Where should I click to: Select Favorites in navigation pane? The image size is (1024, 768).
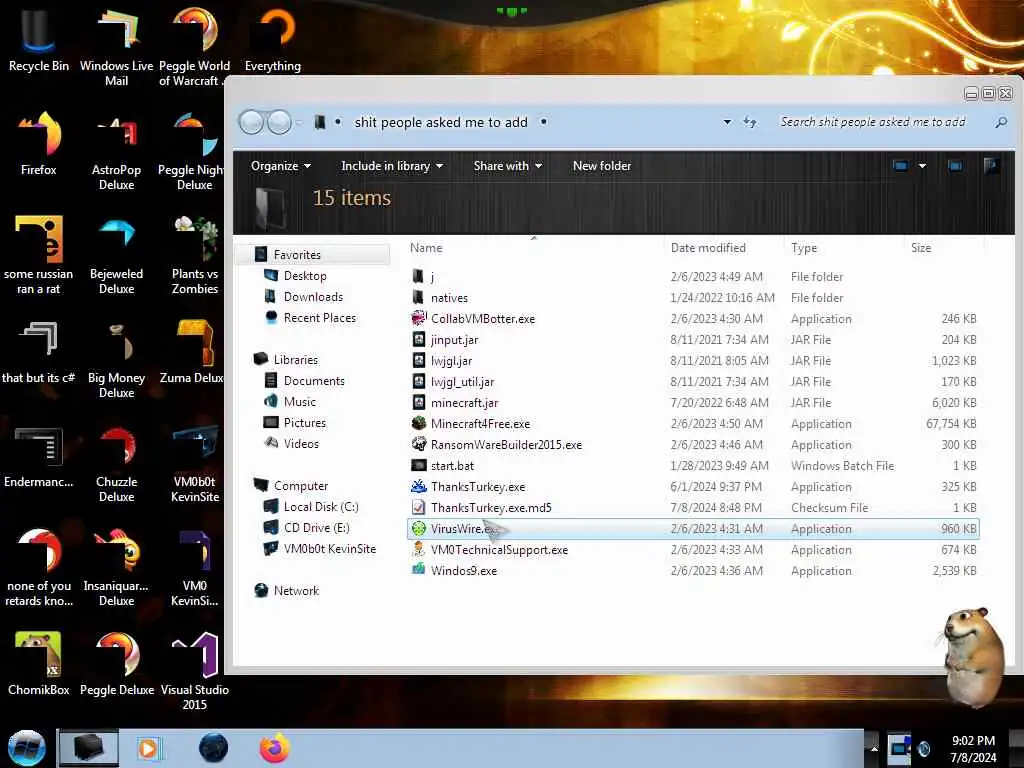pos(313,255)
